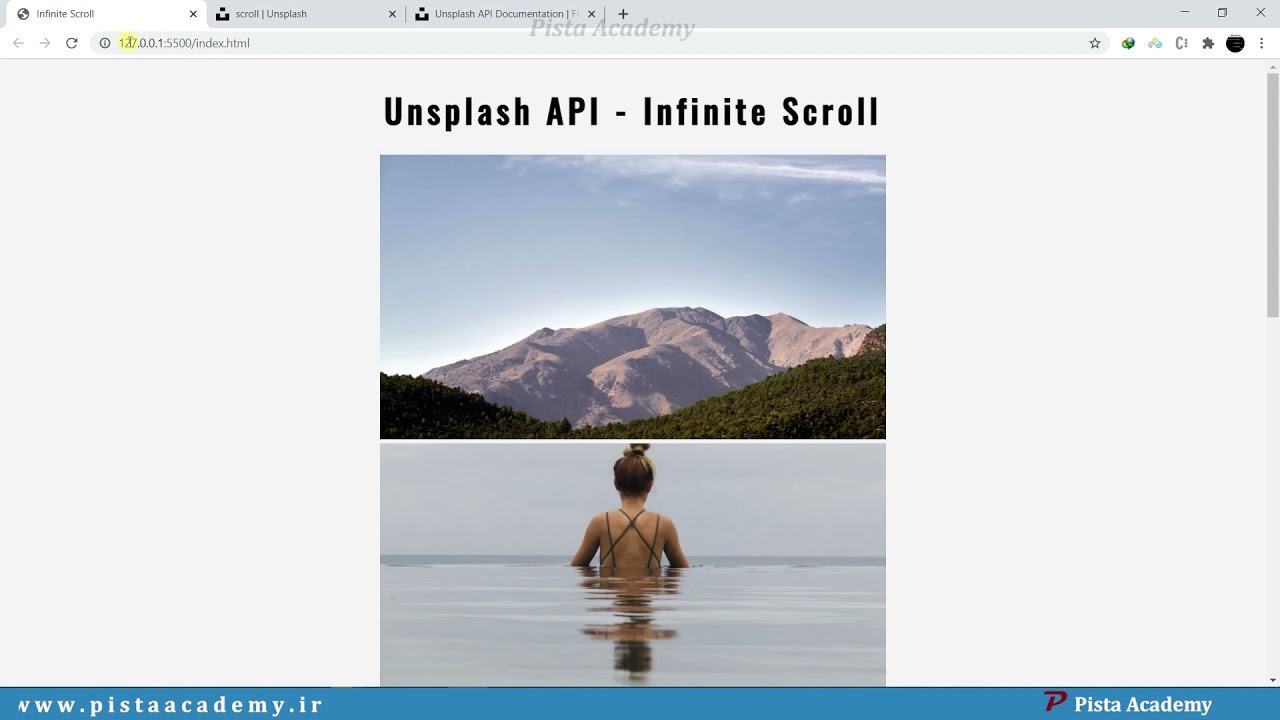Screen dimensions: 1280x720
Task: Click the scrollbar down arrow
Action: 1272,680
